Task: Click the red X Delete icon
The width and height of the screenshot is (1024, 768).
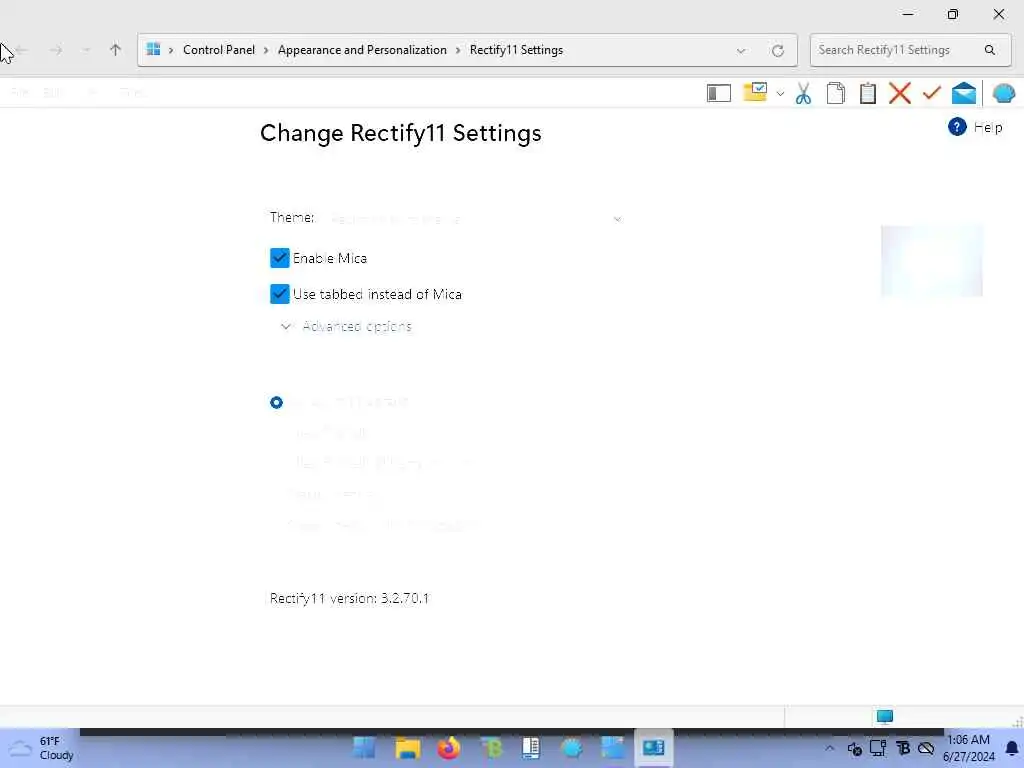Action: point(899,93)
